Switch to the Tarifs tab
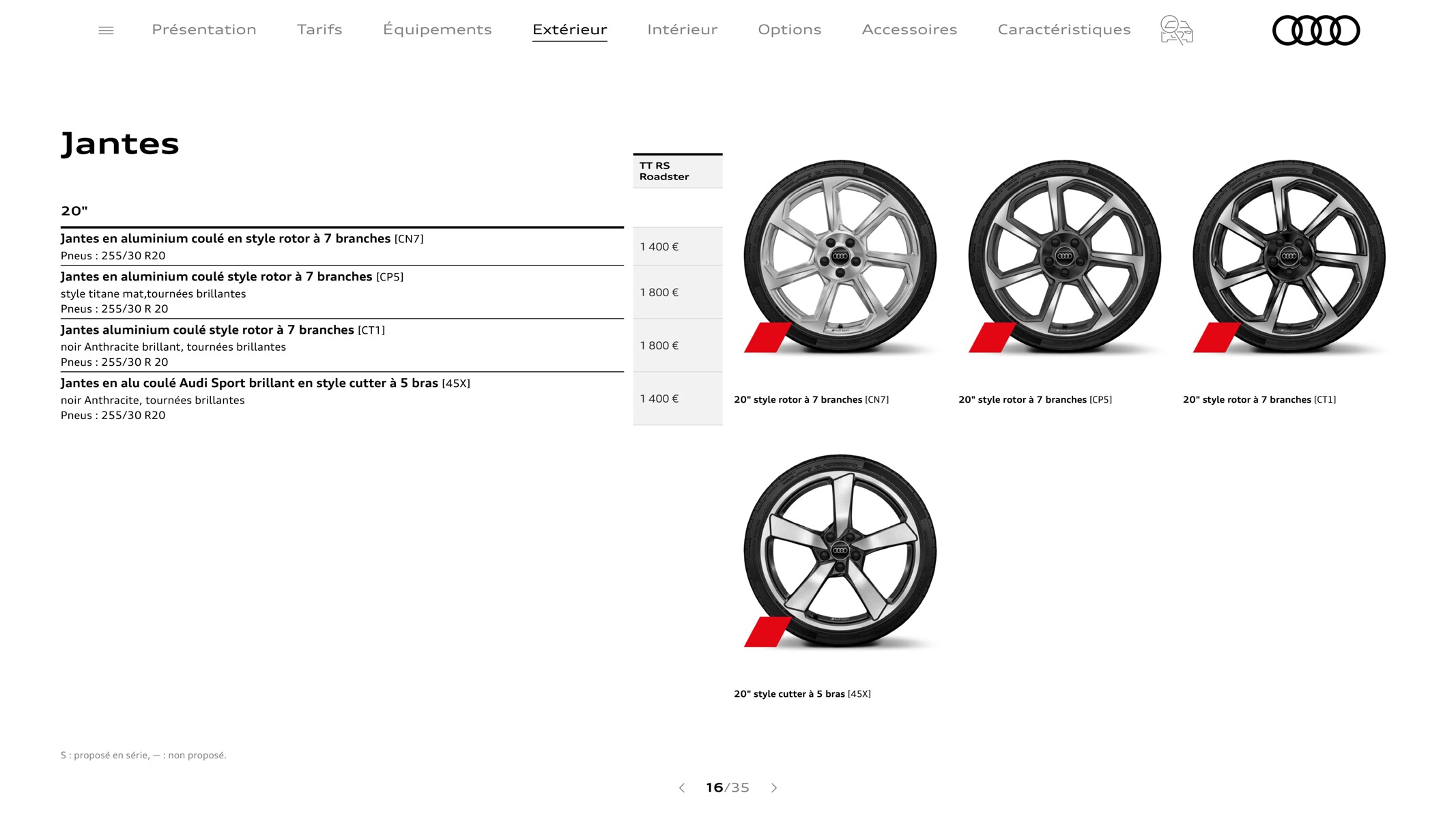Screen dimensions: 1456x819 click(x=319, y=29)
